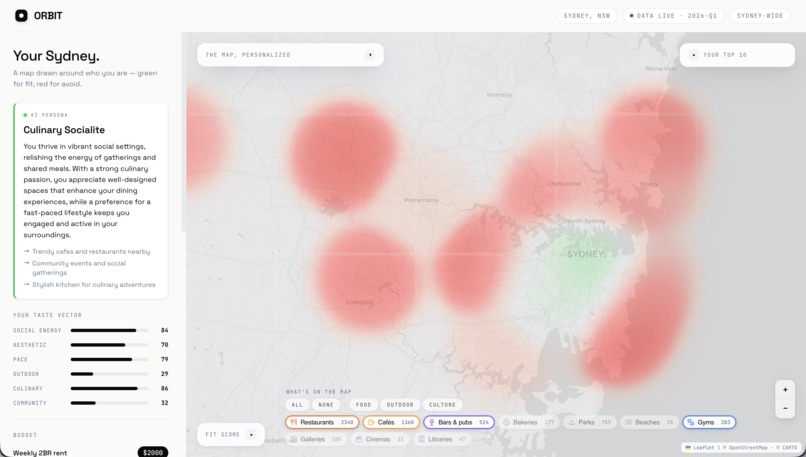The image size is (806, 457).
Task: Click the Data Live 2026-Q1 pill
Action: tap(673, 15)
